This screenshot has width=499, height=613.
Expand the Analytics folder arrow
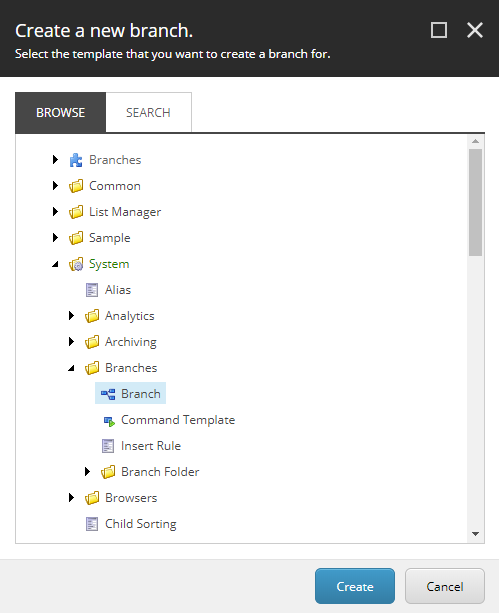click(71, 315)
